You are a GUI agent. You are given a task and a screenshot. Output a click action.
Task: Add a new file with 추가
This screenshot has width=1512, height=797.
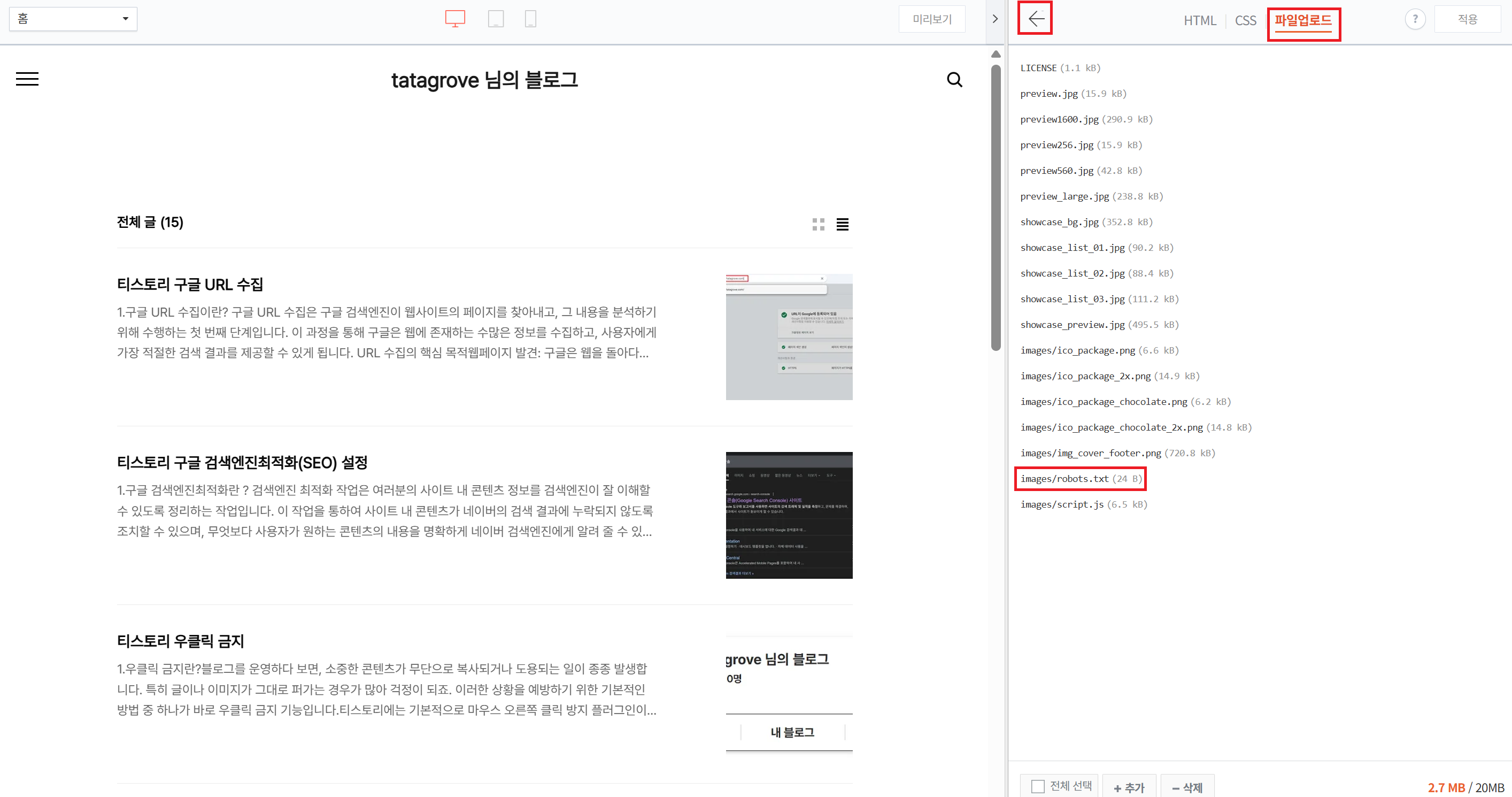pos(1128,786)
